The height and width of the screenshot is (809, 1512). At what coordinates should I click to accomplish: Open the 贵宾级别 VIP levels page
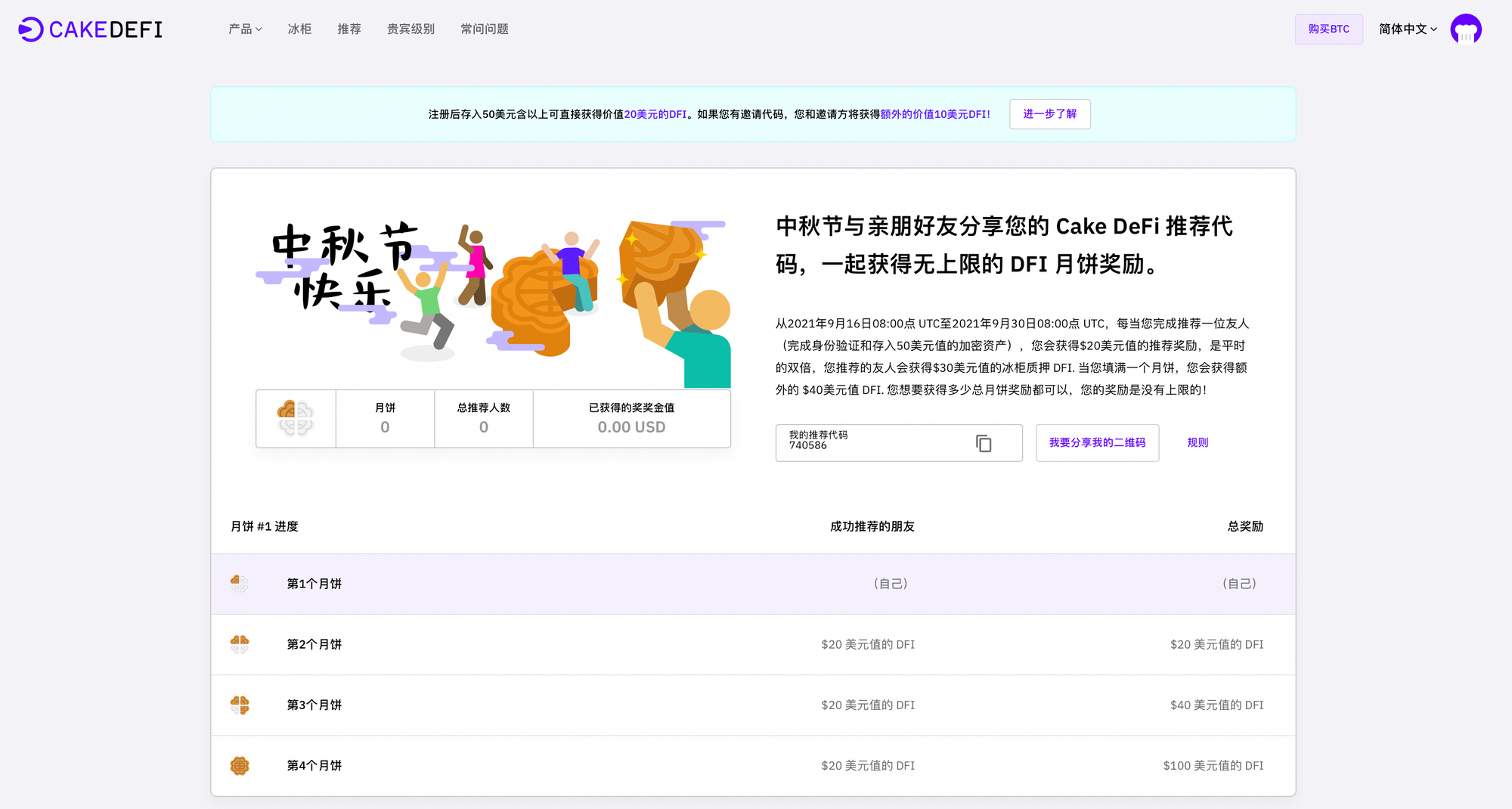411,29
